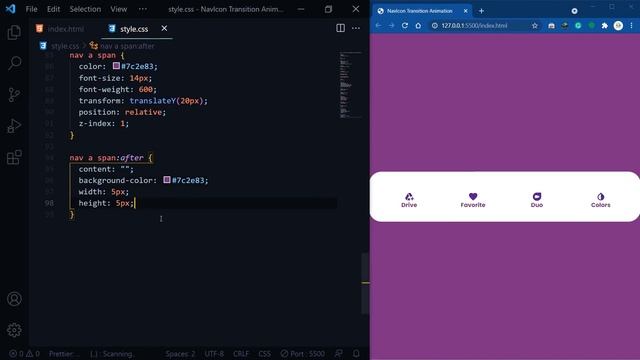Screen dimensions: 640x360
Task: Open editor More Actions menu
Action: [x=356, y=28]
